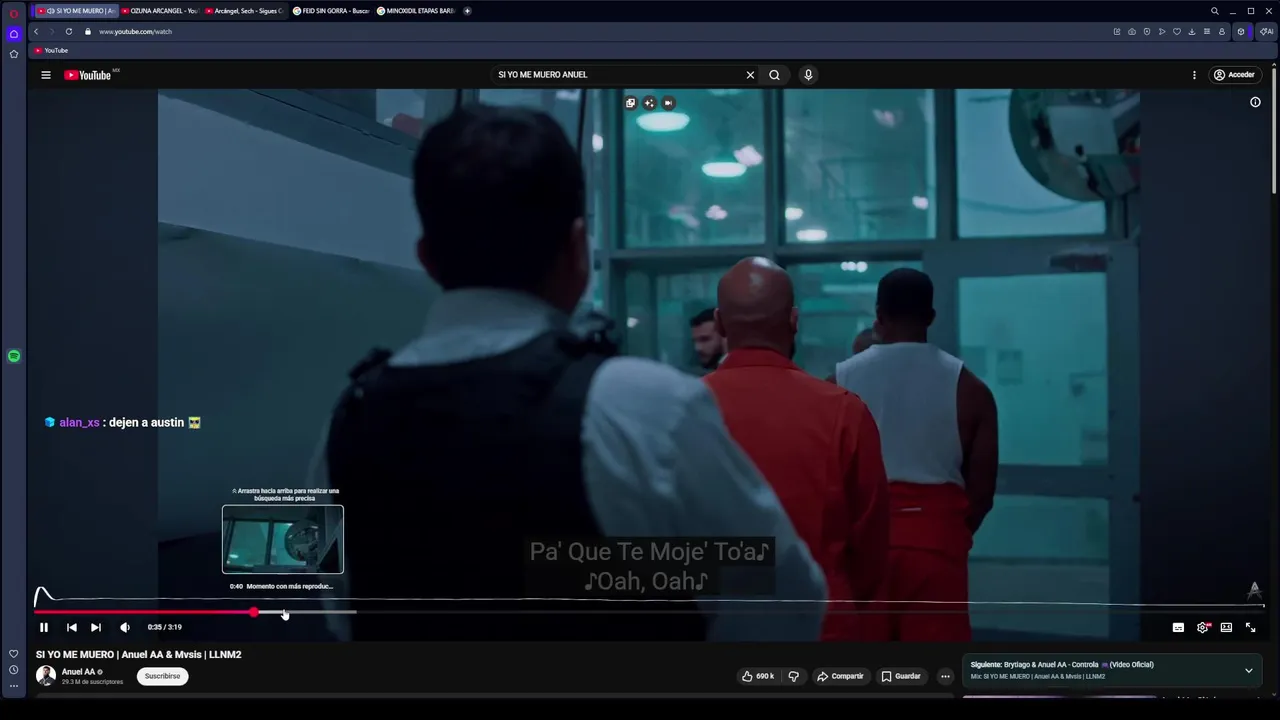Toggle subtitles on the player

click(x=1178, y=627)
